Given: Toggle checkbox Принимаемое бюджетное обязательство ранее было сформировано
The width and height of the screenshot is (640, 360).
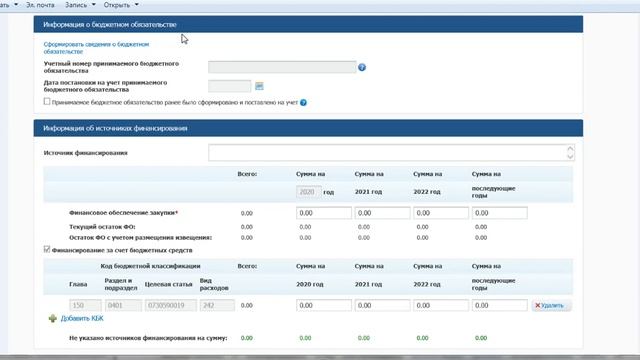Looking at the screenshot, I should click(x=47, y=101).
